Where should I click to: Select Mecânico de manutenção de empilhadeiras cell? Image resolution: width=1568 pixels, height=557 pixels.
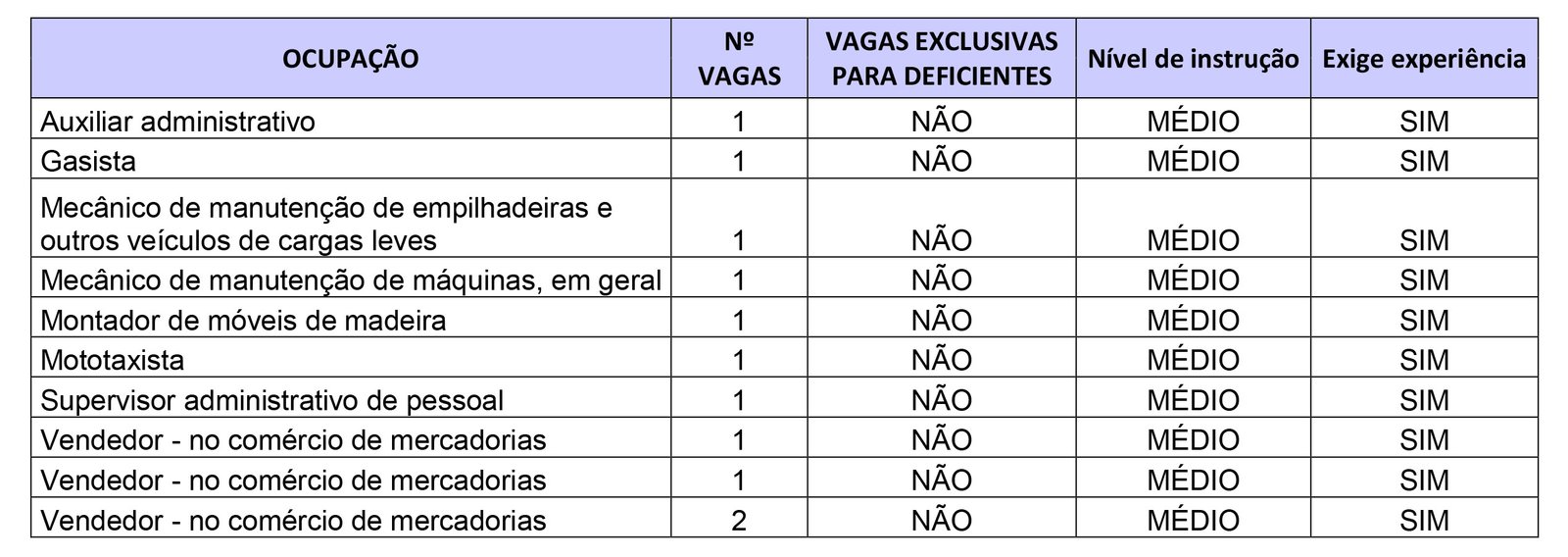click(326, 224)
